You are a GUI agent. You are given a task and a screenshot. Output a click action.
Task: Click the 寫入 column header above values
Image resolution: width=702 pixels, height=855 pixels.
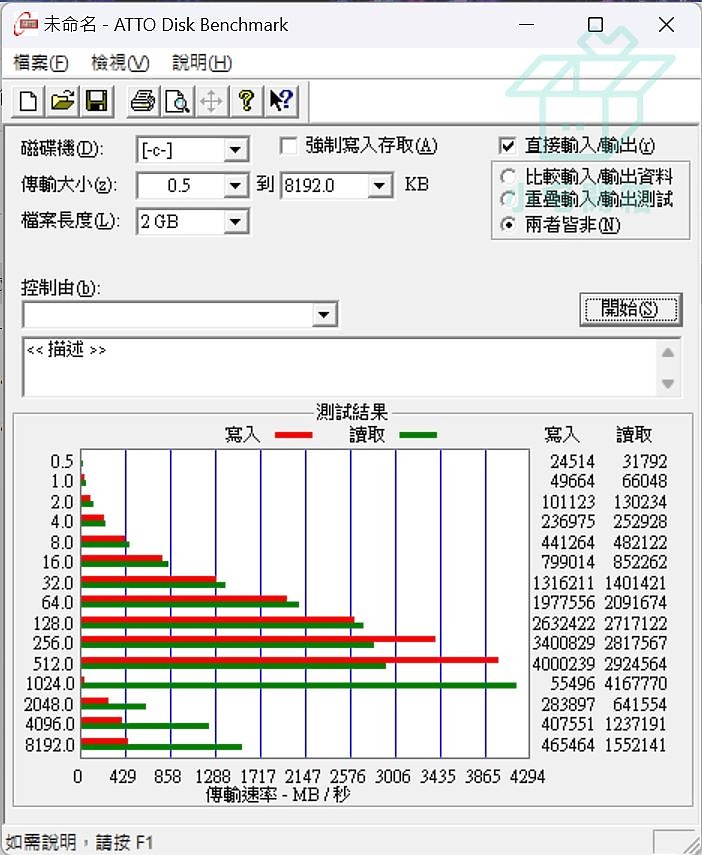click(x=562, y=435)
